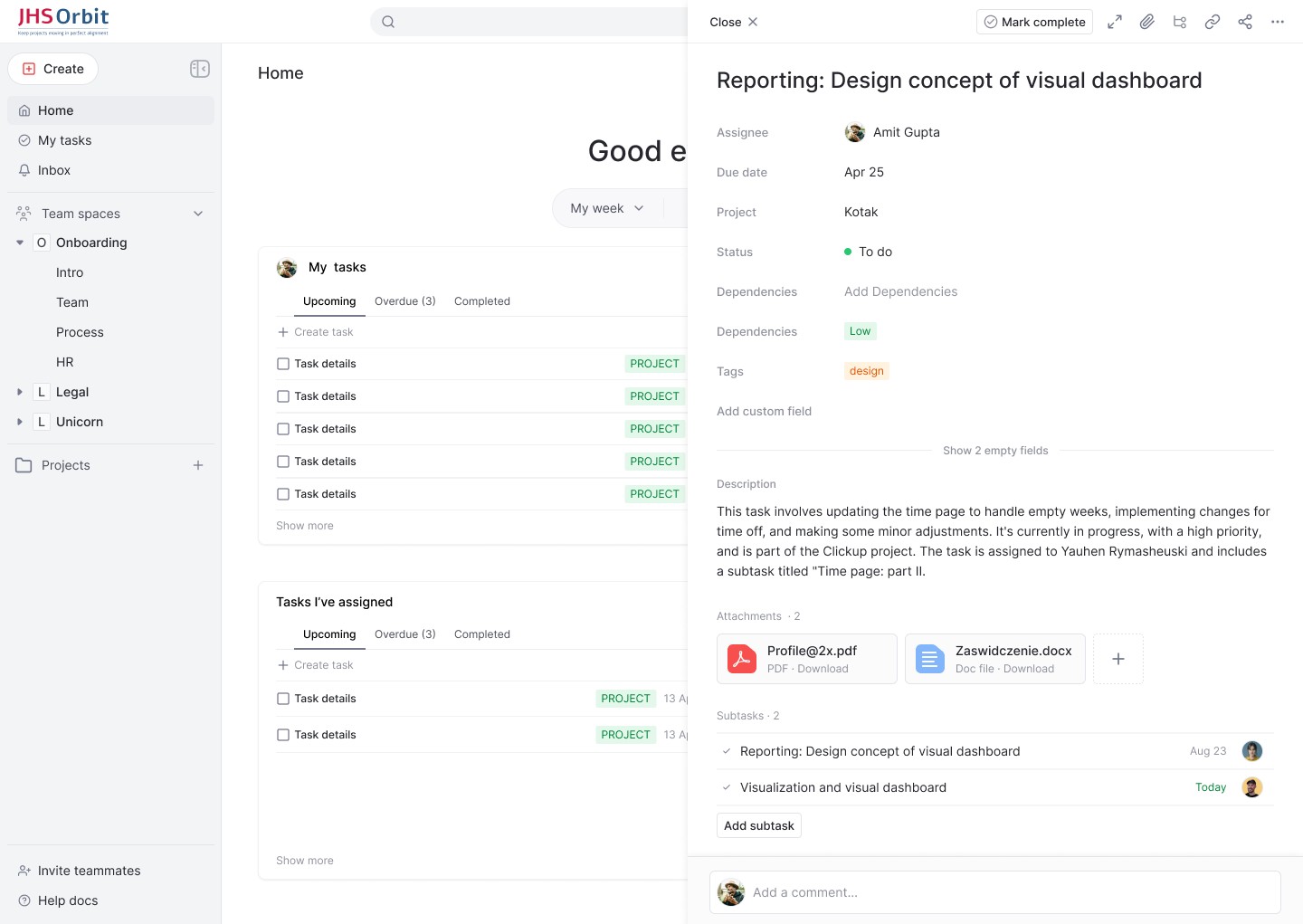Click the subtask hierarchy icon in the task toolbar

1180,22
